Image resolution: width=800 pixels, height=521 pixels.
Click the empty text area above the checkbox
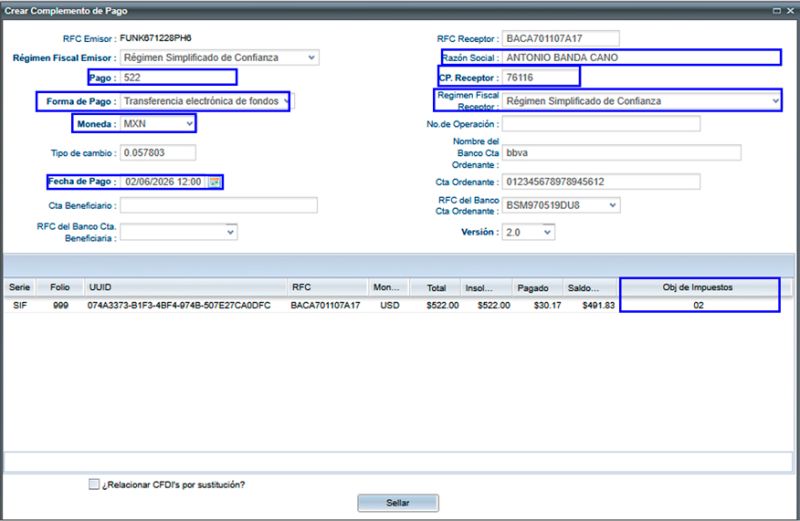click(398, 461)
